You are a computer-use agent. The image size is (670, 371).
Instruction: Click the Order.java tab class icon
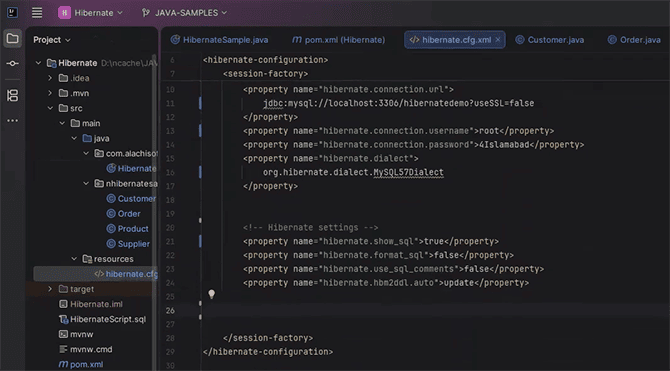(612, 40)
